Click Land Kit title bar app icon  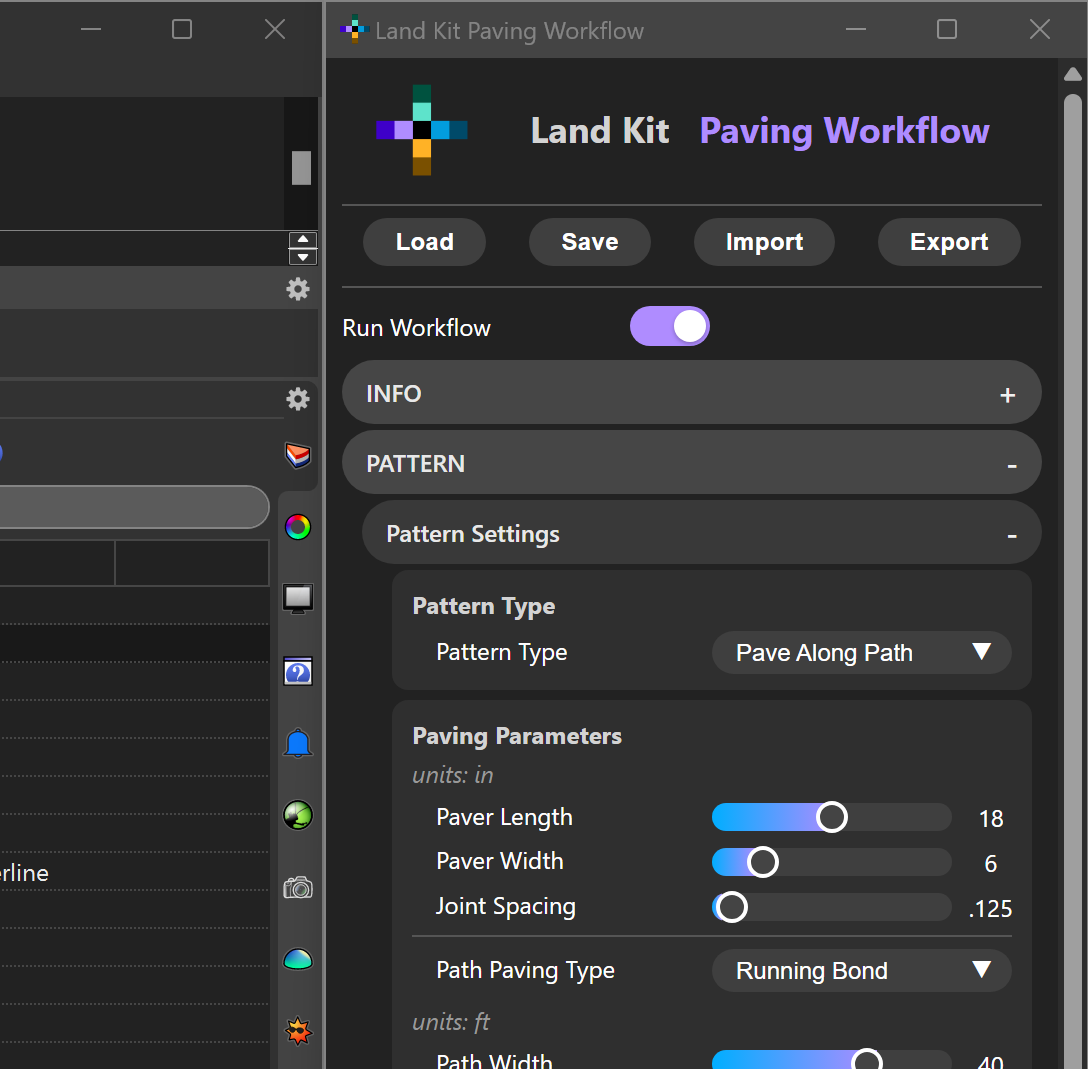pos(354,29)
